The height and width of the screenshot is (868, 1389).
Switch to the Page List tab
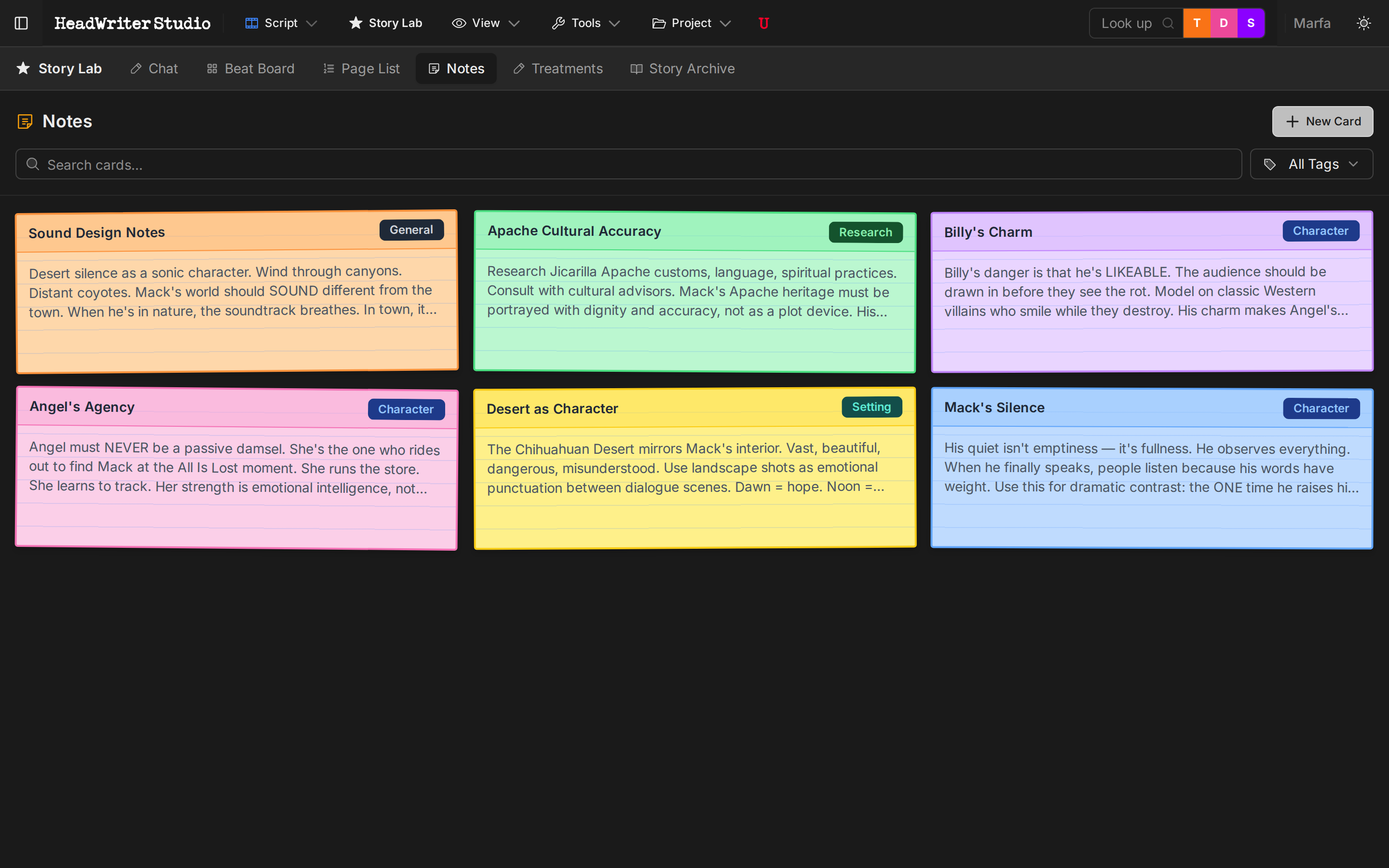(x=361, y=68)
